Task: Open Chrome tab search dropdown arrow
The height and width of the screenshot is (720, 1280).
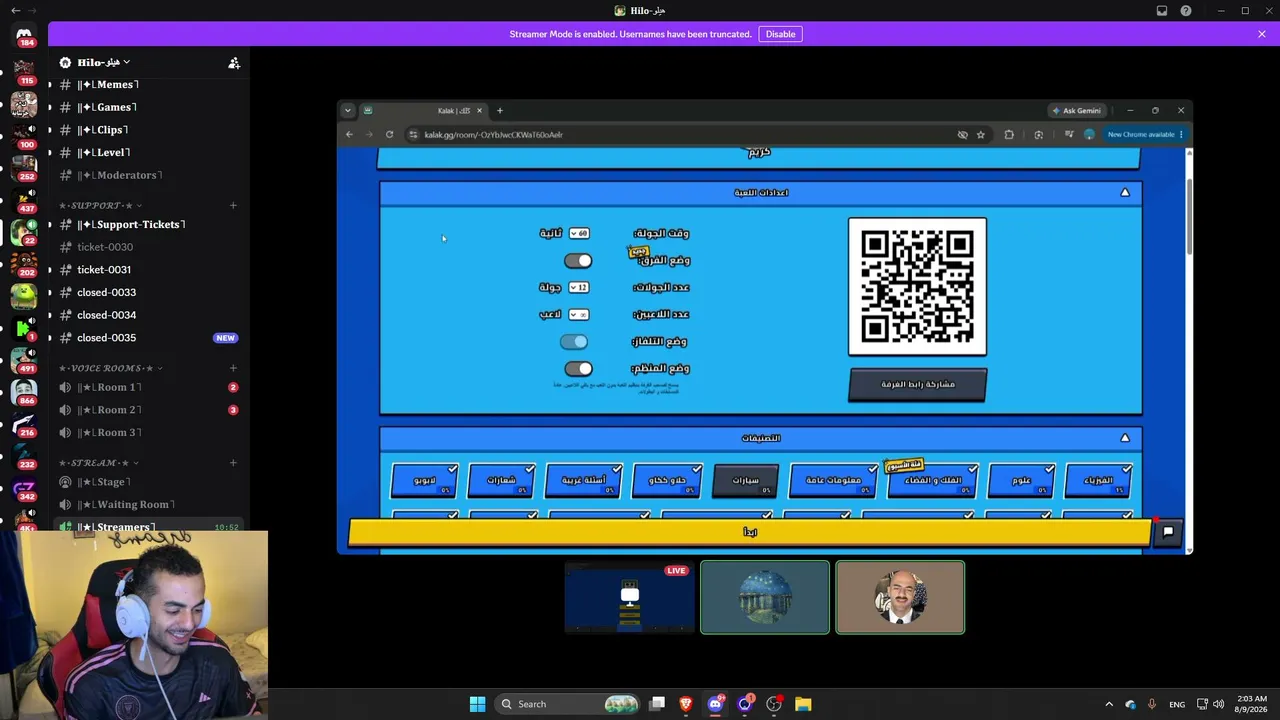Action: click(348, 111)
